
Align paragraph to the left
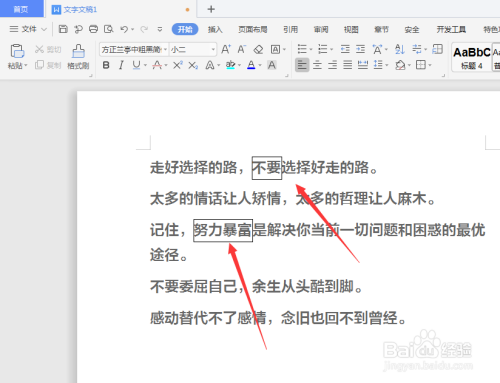tap(302, 65)
